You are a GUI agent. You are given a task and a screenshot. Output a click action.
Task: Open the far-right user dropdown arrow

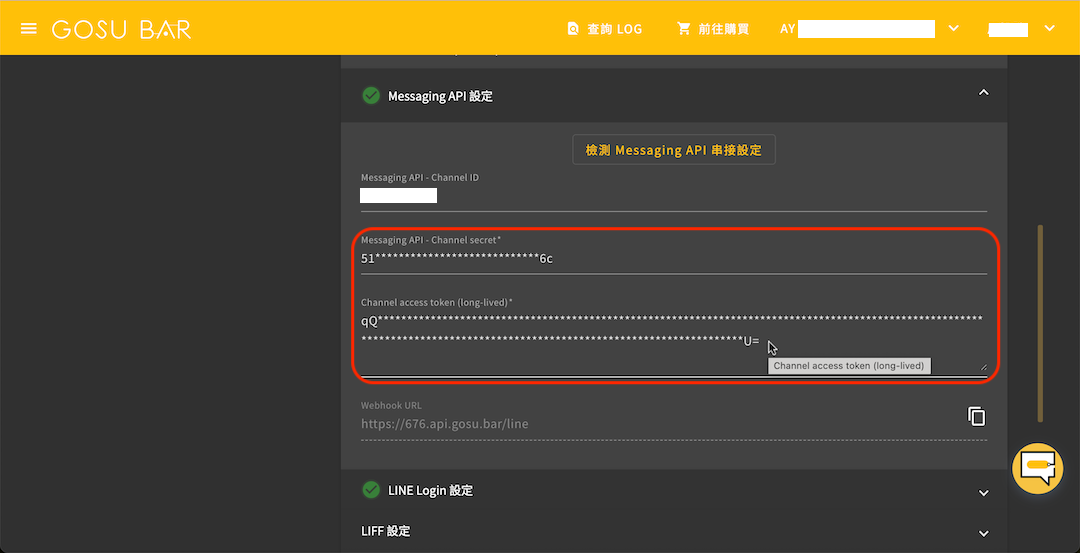coord(1049,28)
